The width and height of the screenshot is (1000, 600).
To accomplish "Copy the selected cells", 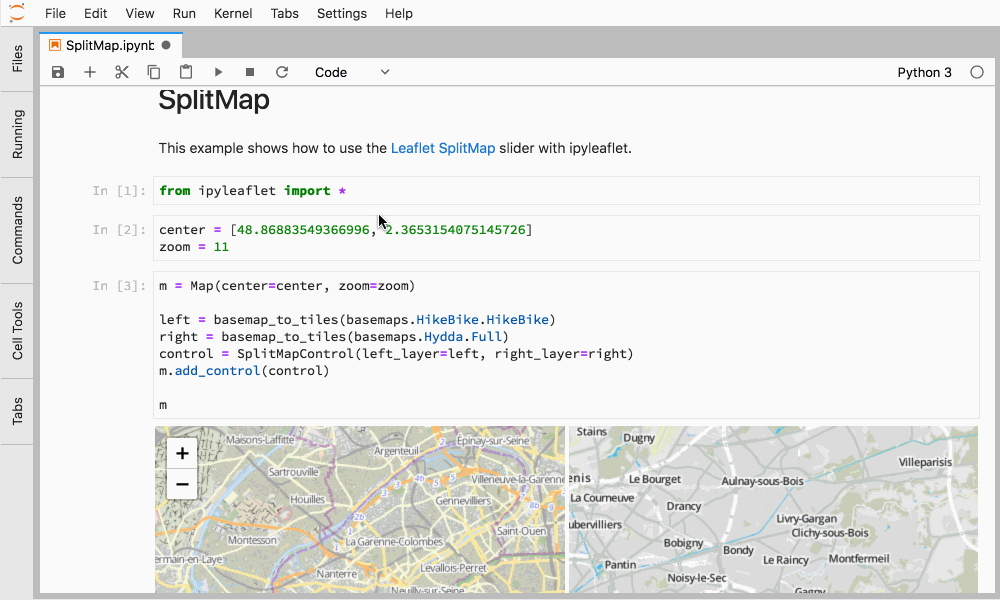I will click(154, 72).
